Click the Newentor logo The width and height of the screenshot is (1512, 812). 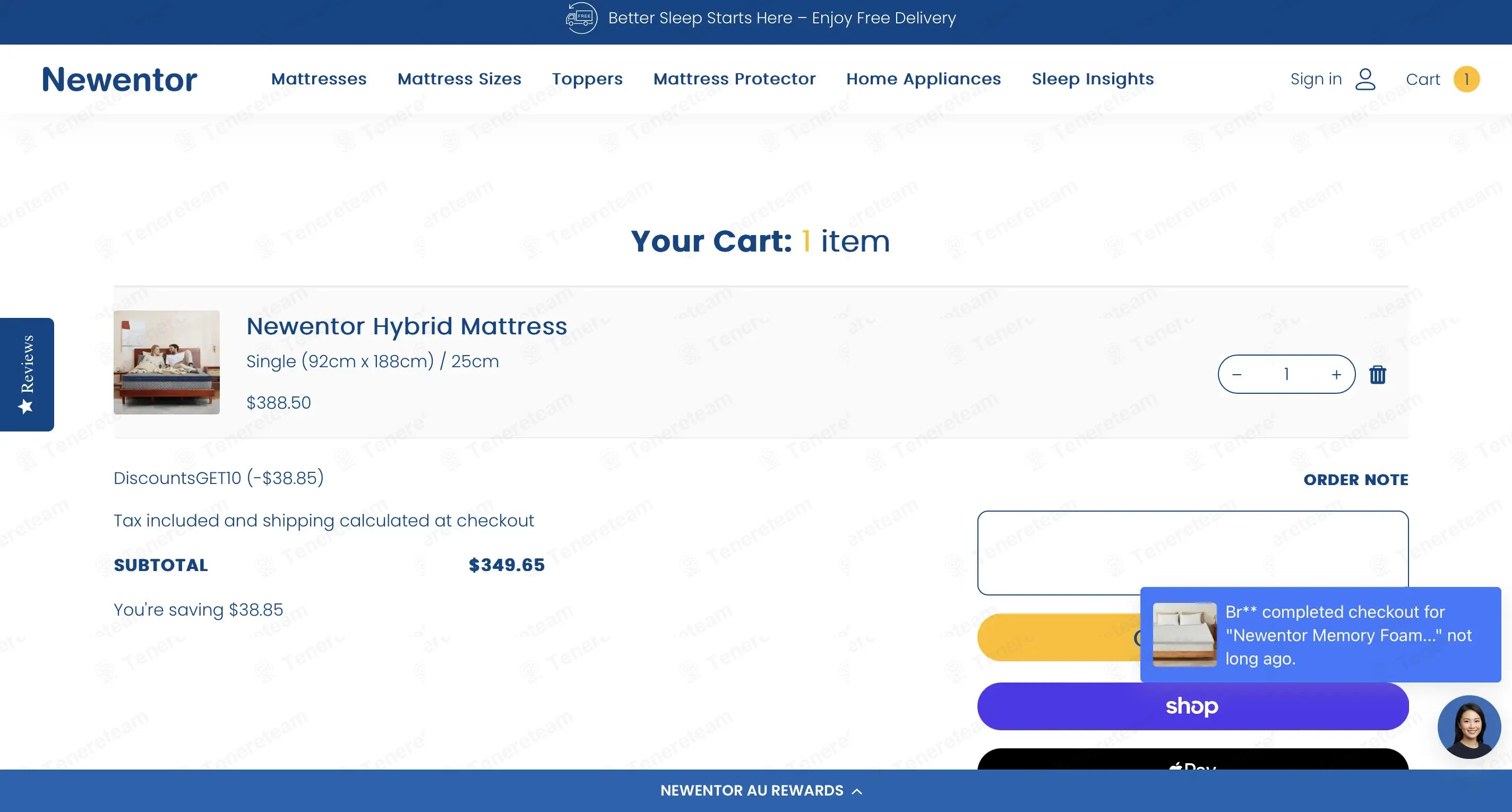(119, 79)
